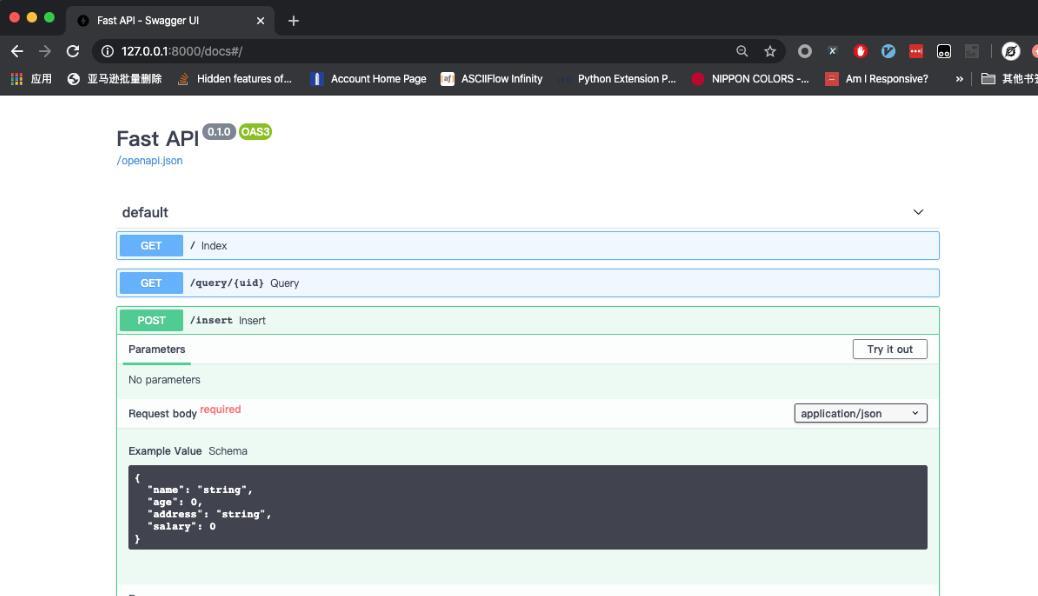Switch to the Schema tab
The height and width of the screenshot is (596, 1038).
(228, 451)
